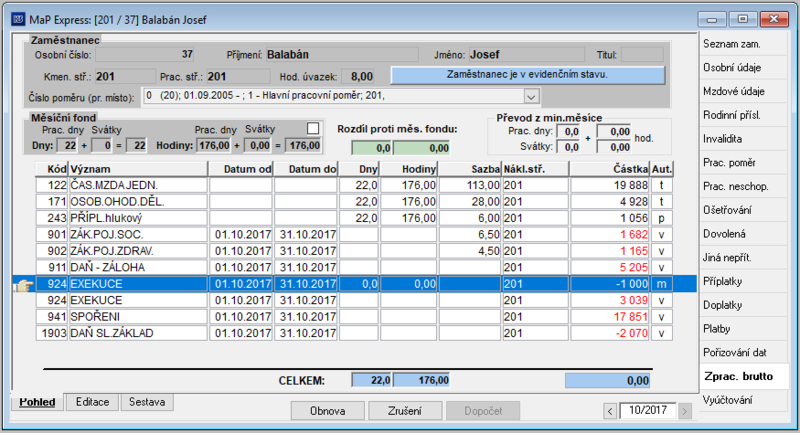
Task: Switch to the Sestava tab
Action: (146, 402)
